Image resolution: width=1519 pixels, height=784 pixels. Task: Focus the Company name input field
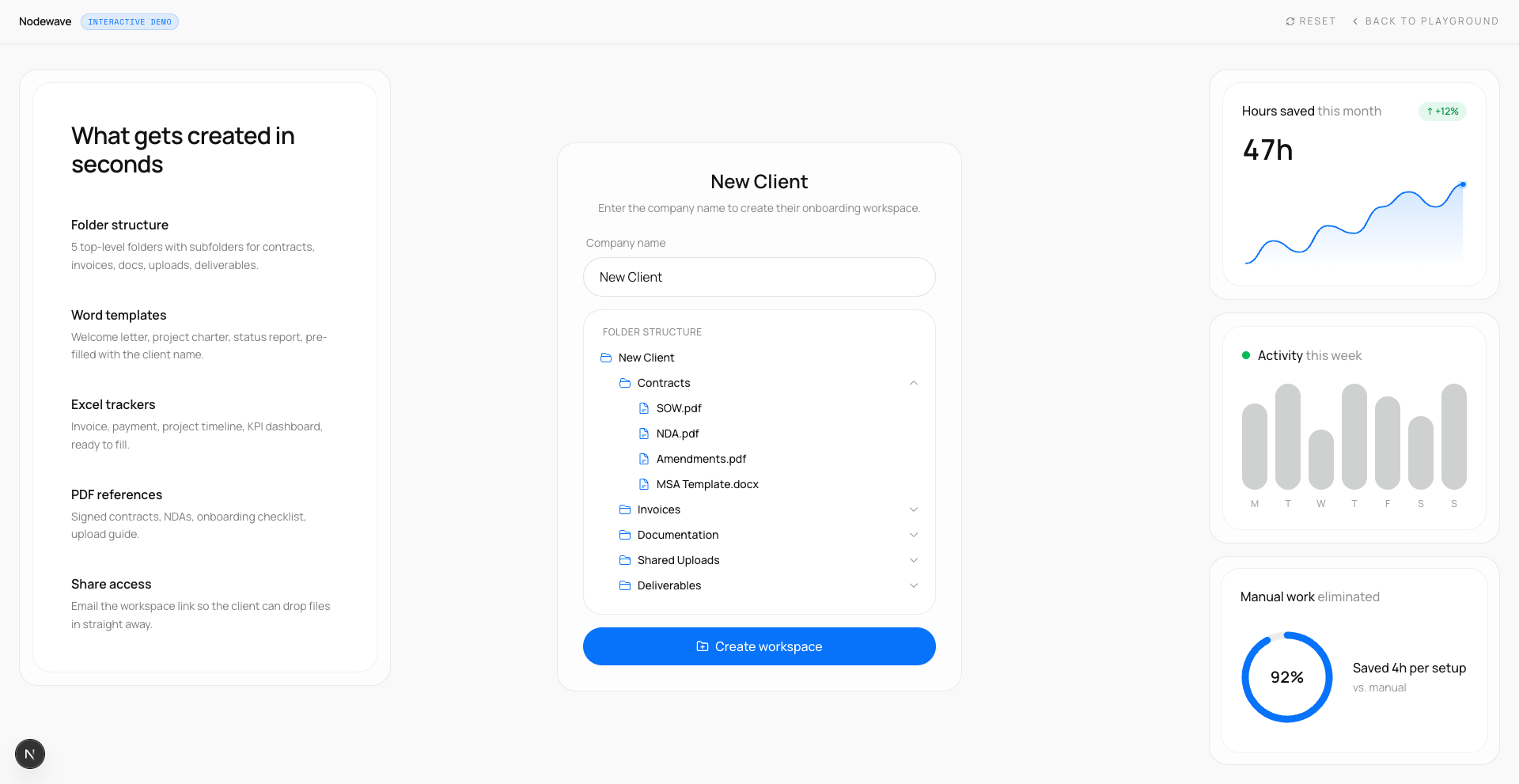tap(759, 277)
